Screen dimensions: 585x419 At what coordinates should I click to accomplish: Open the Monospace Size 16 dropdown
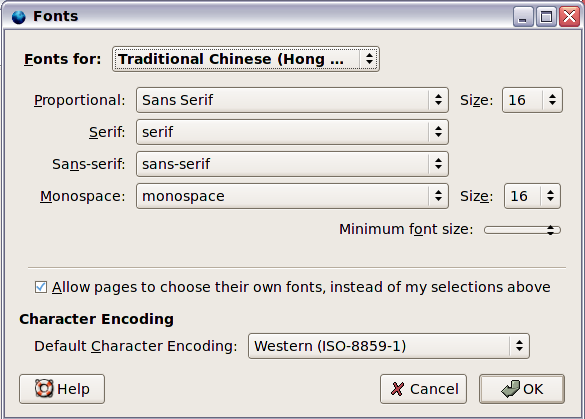tap(532, 196)
